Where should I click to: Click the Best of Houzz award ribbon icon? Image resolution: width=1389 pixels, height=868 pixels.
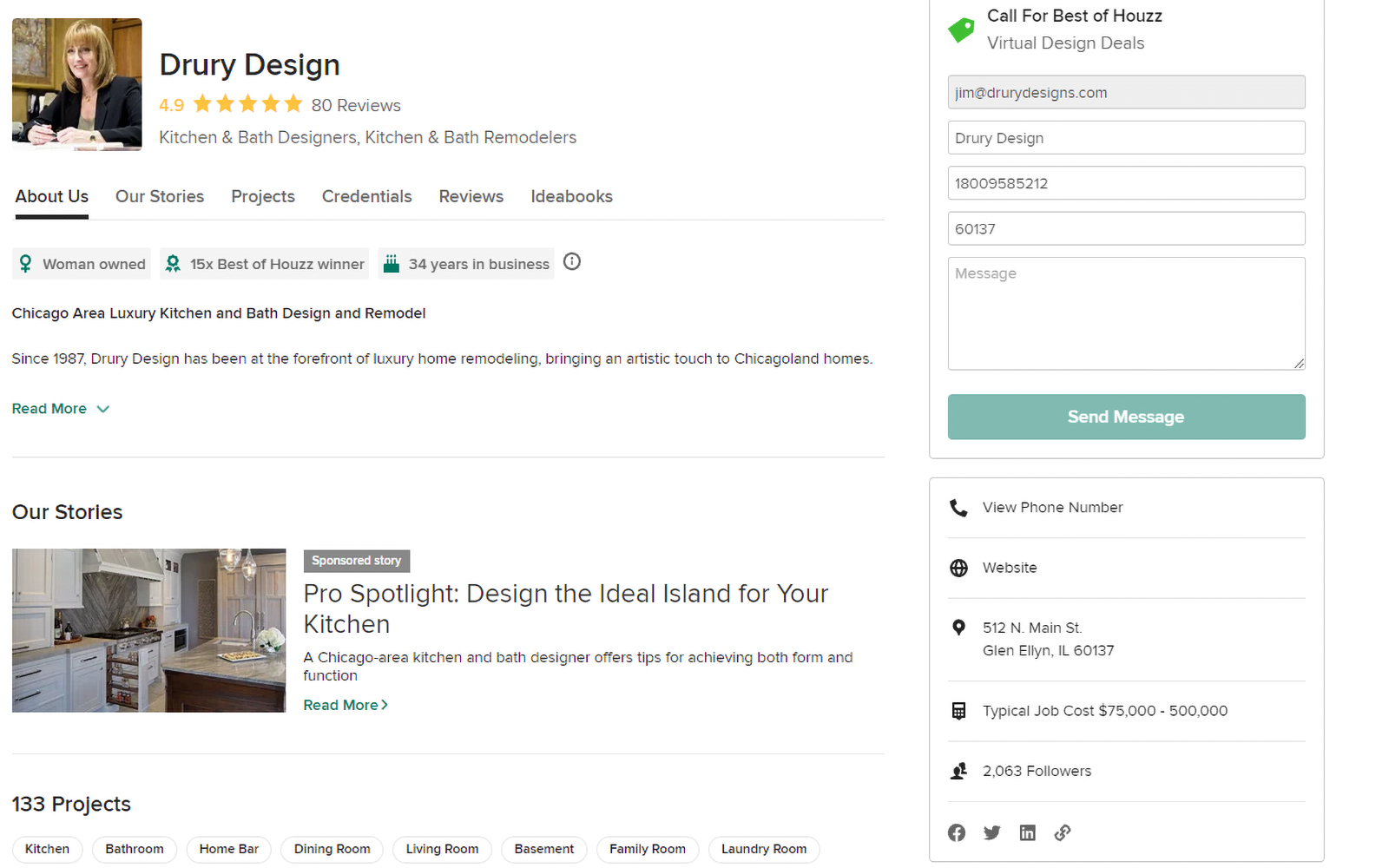click(173, 263)
